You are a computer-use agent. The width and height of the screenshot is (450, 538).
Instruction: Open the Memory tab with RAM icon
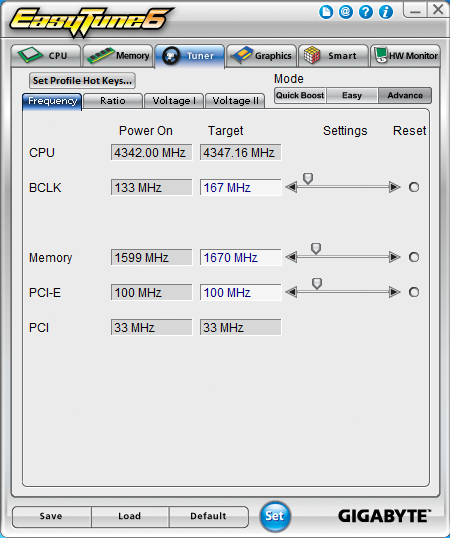pyautogui.click(x=118, y=56)
